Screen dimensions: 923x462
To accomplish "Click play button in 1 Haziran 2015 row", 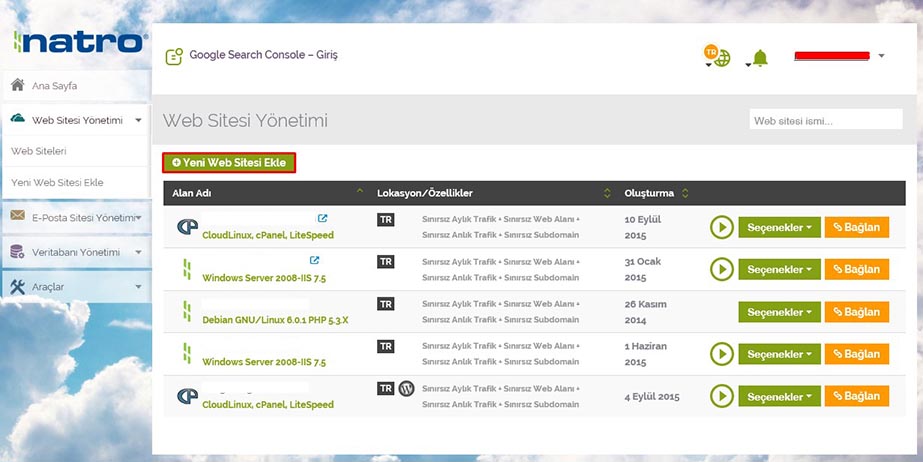I will pos(722,354).
